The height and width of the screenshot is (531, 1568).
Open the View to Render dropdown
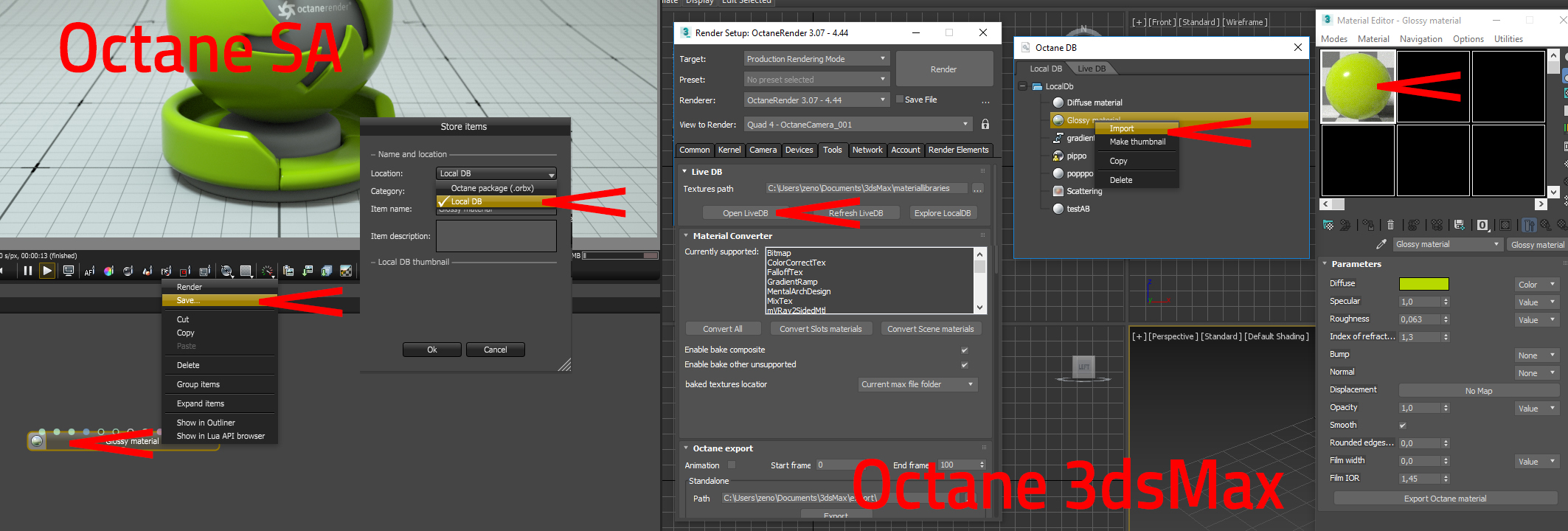coord(858,125)
